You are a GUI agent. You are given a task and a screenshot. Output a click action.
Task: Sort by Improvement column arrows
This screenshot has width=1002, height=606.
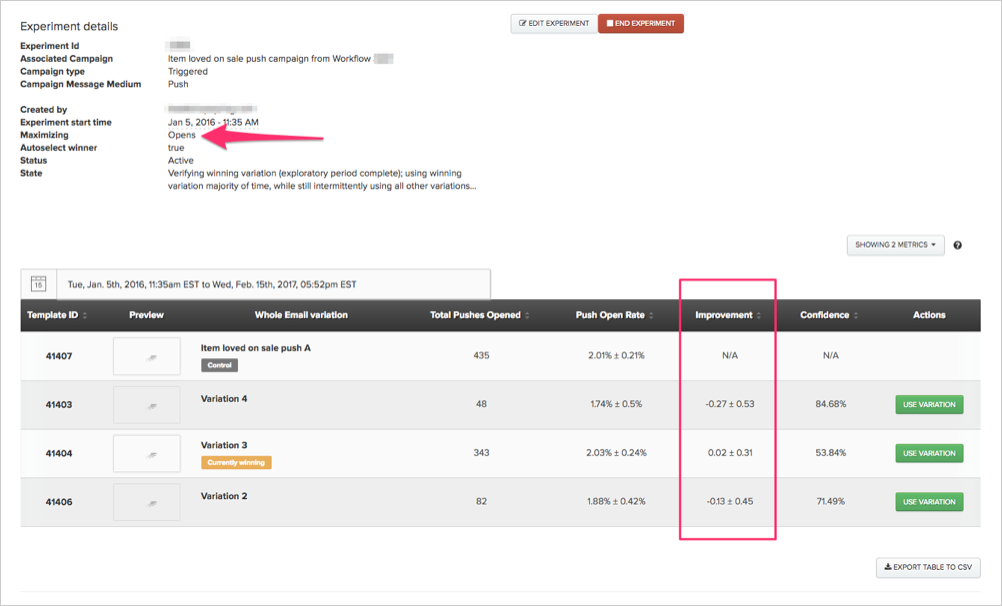pyautogui.click(x=758, y=315)
